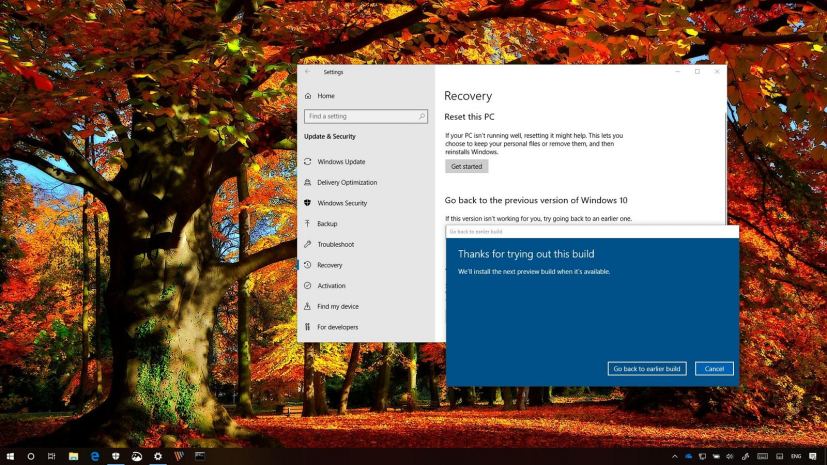Click the Windows Update refresh icon
This screenshot has width=827, height=465.
(x=308, y=162)
